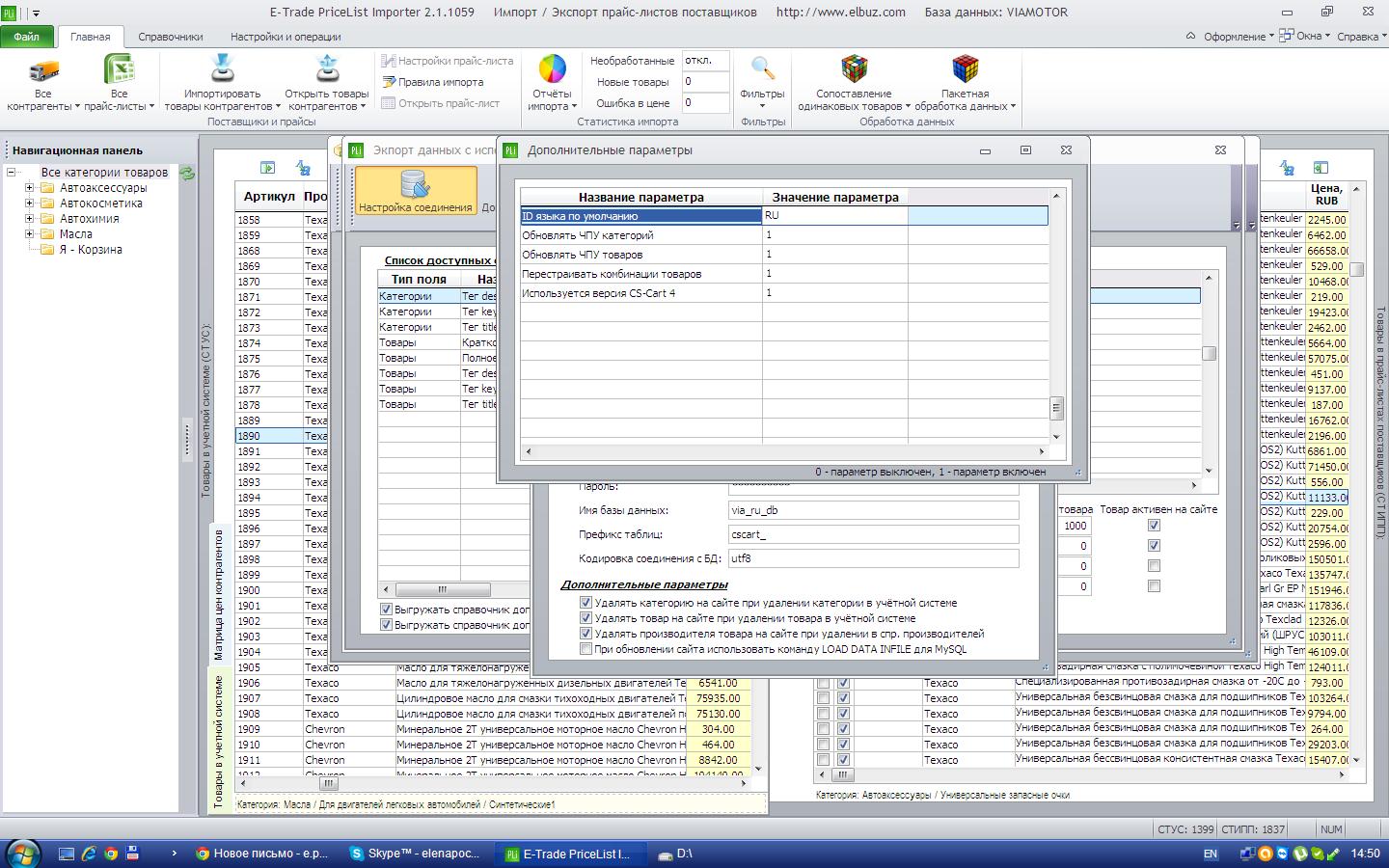This screenshot has width=1389, height=868.
Task: Launch Chrome from the quick launch bar
Action: (x=111, y=854)
